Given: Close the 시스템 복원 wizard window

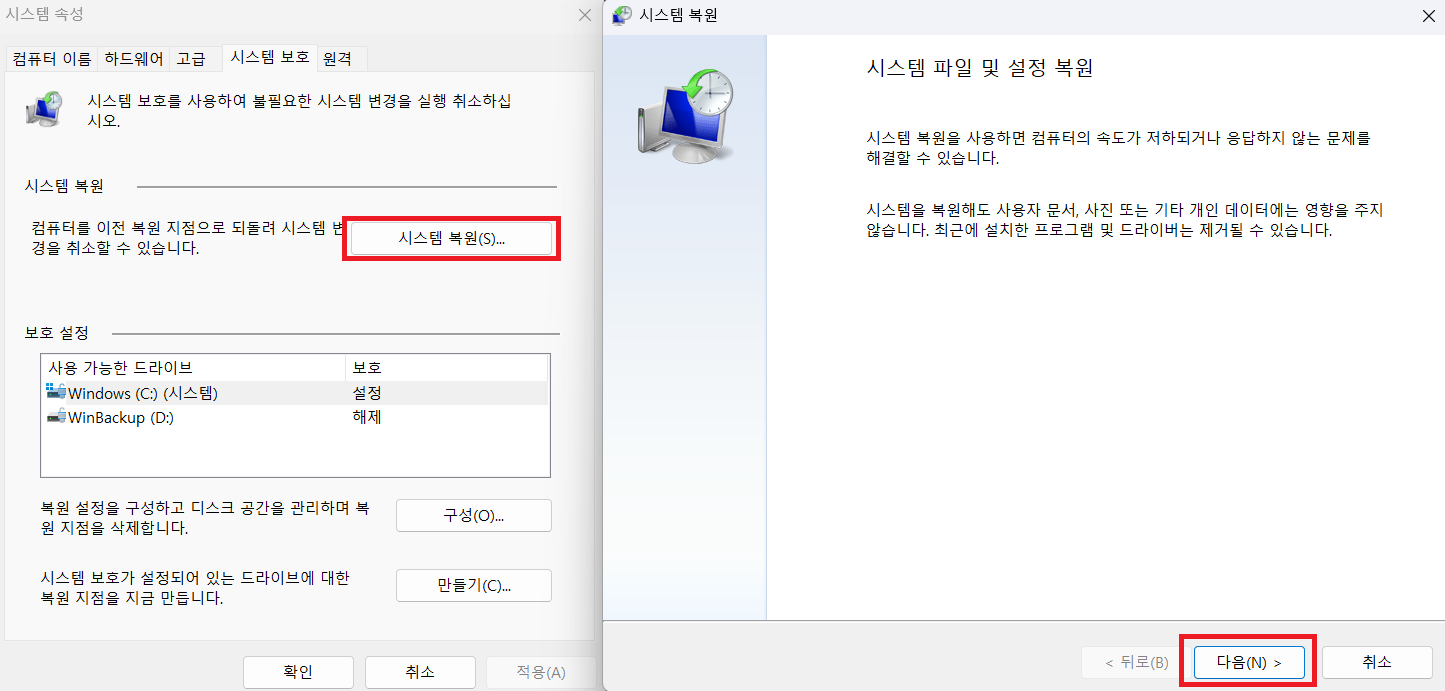Looking at the screenshot, I should point(1428,15).
